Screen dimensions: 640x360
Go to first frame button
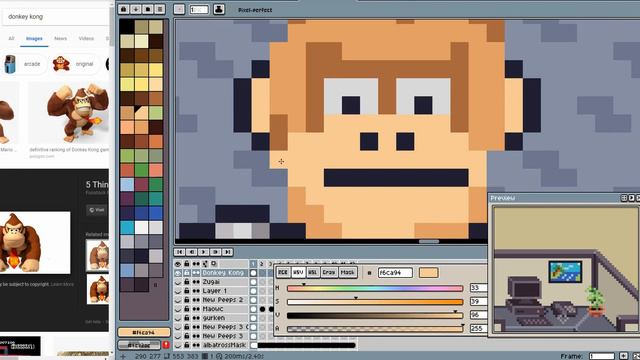[x=180, y=252]
